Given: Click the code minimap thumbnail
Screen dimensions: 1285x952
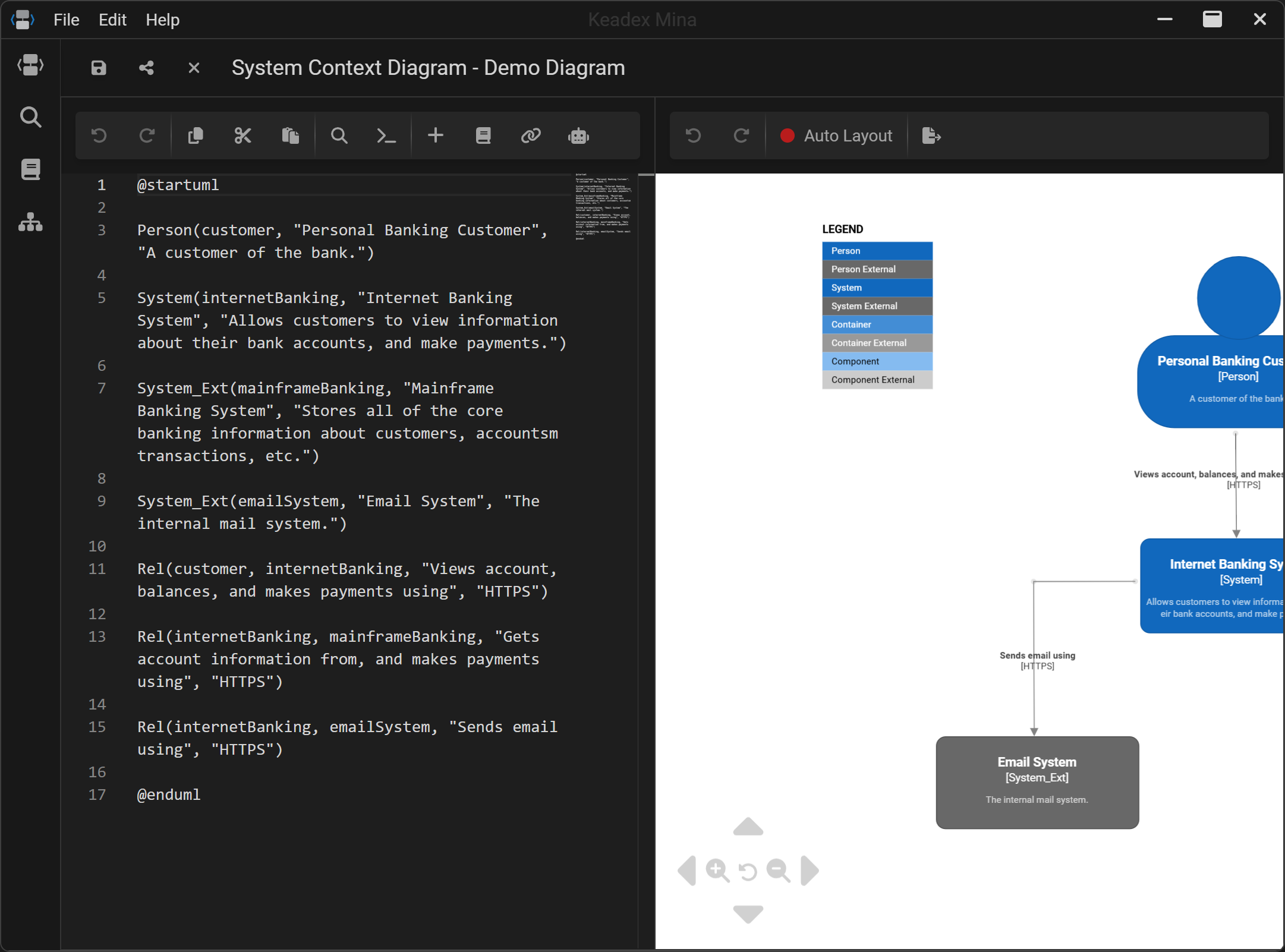Looking at the screenshot, I should point(603,206).
